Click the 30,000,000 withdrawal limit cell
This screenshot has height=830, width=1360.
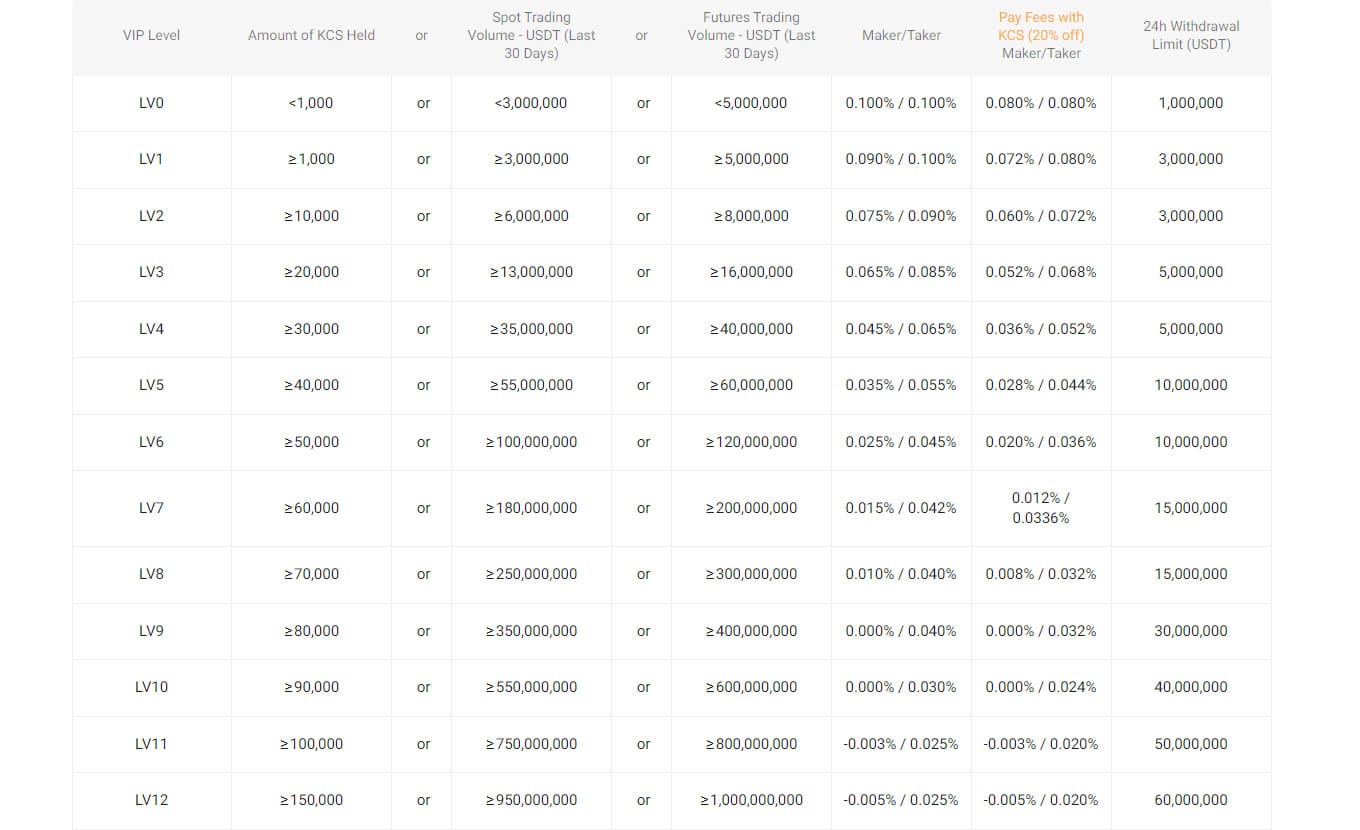[1191, 631]
